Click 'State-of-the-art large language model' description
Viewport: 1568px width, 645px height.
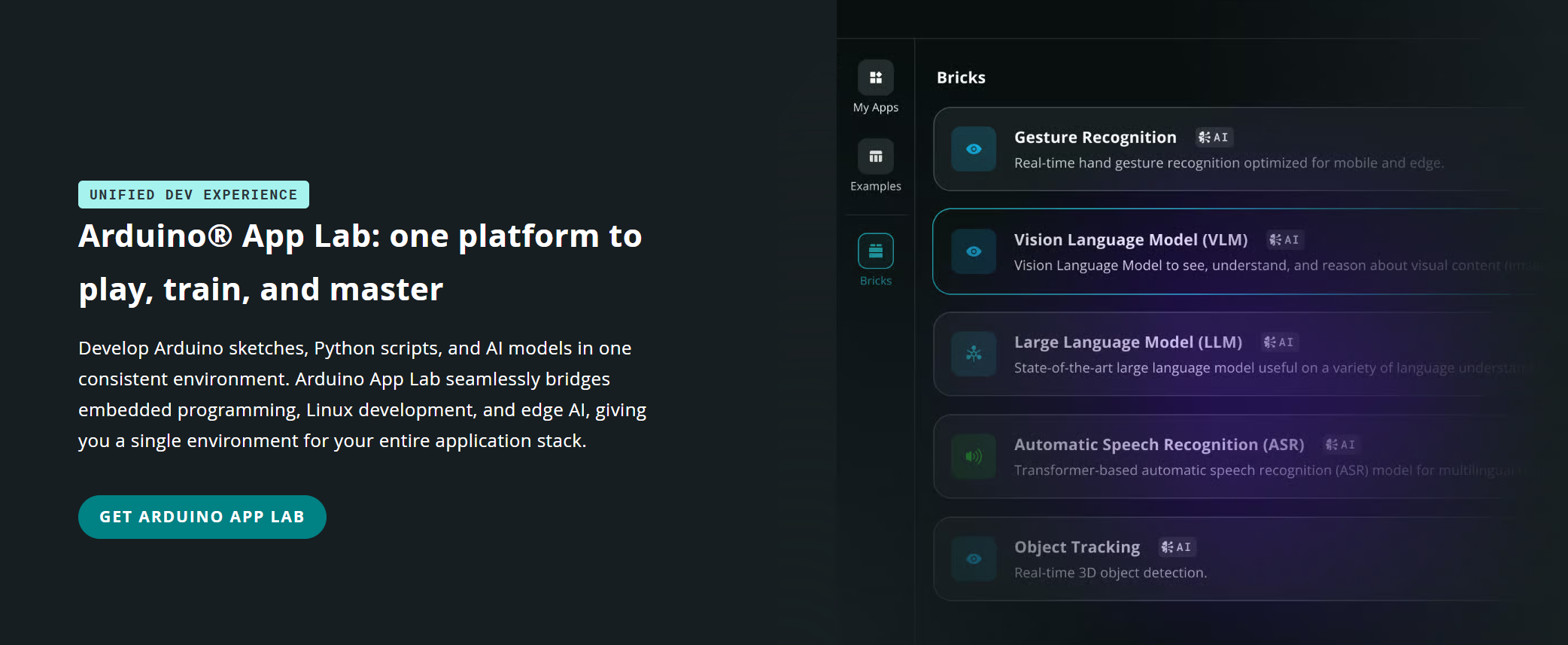pos(1275,367)
